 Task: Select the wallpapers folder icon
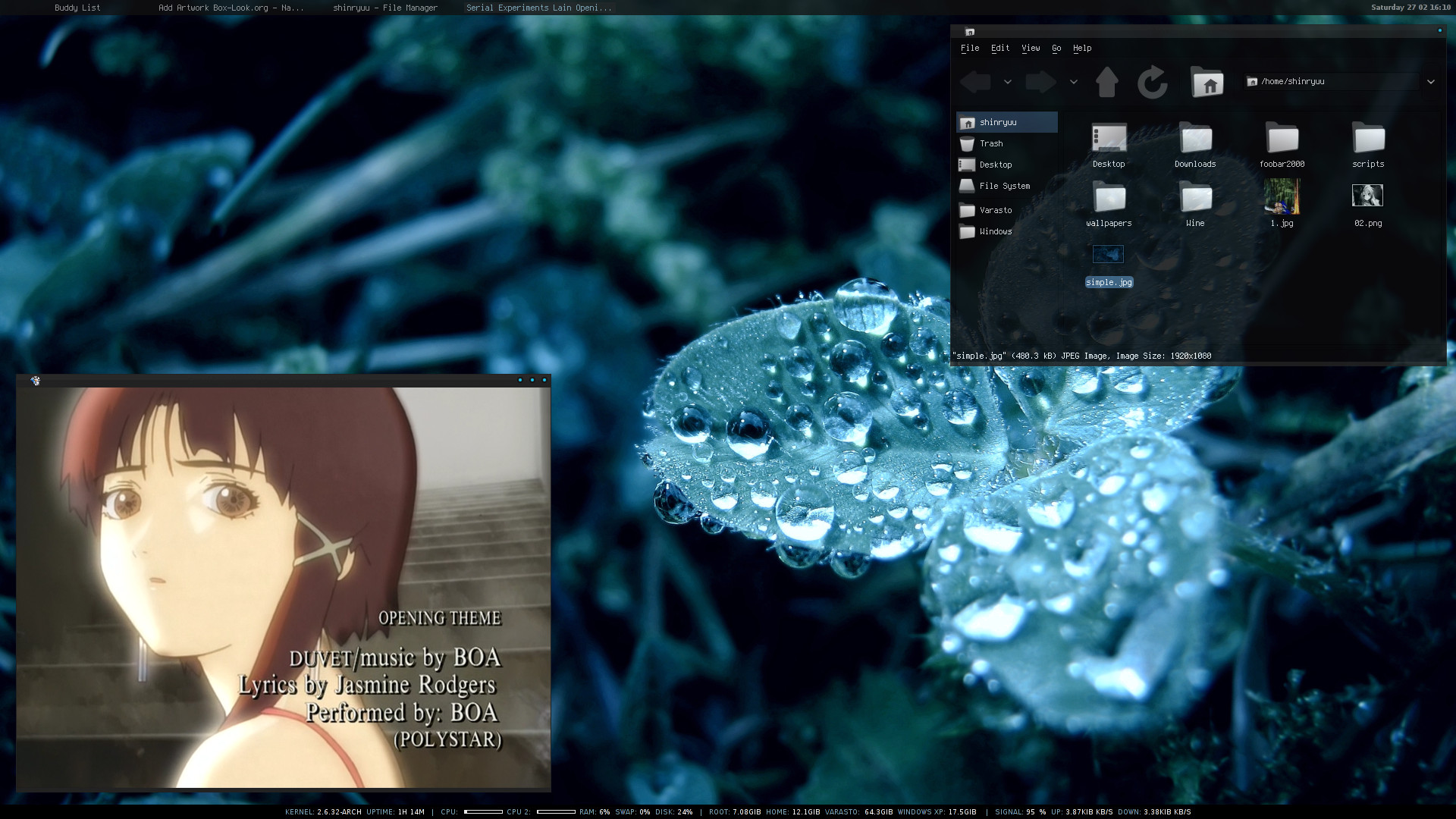1109,198
